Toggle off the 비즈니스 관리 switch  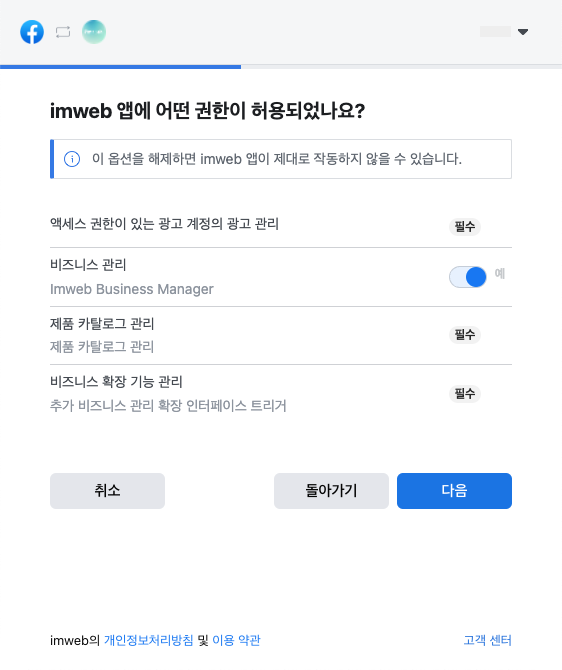pos(468,277)
